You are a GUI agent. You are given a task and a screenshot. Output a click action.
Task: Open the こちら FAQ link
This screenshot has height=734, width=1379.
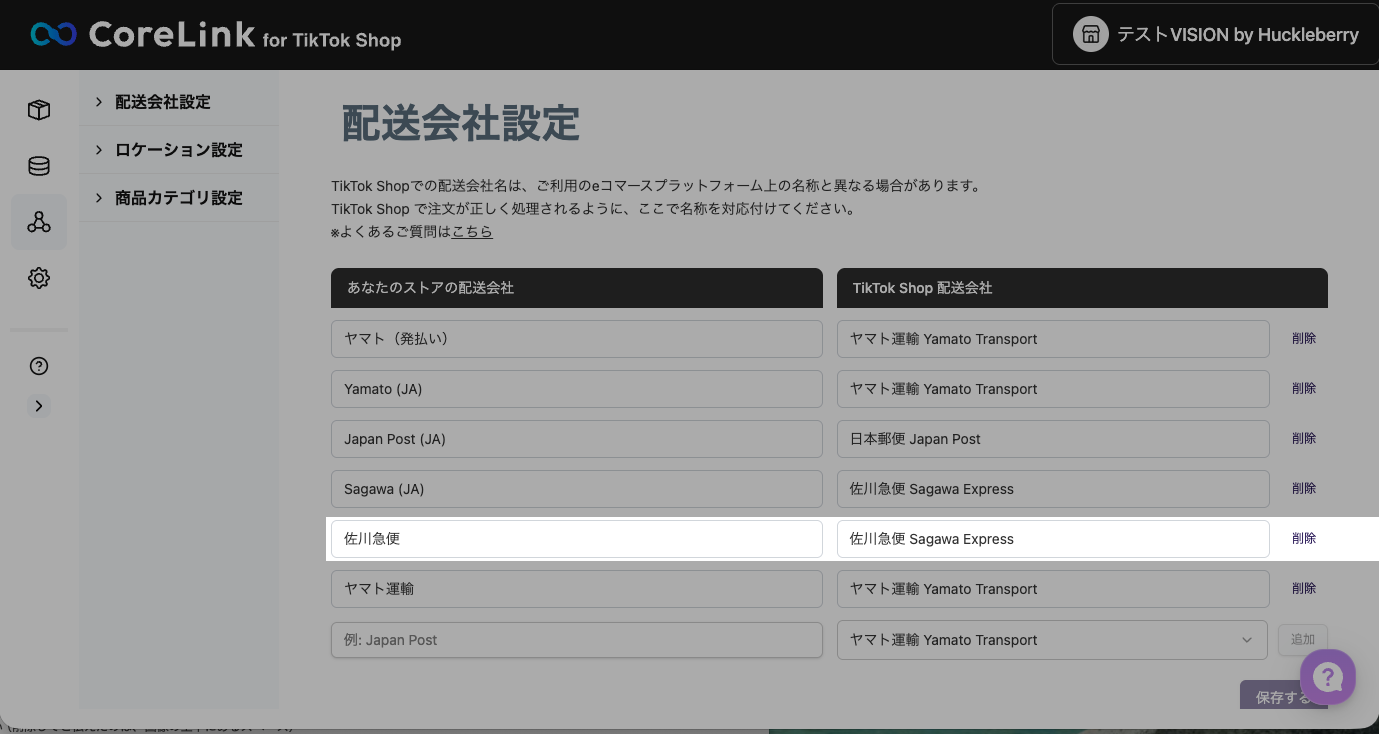coord(472,232)
